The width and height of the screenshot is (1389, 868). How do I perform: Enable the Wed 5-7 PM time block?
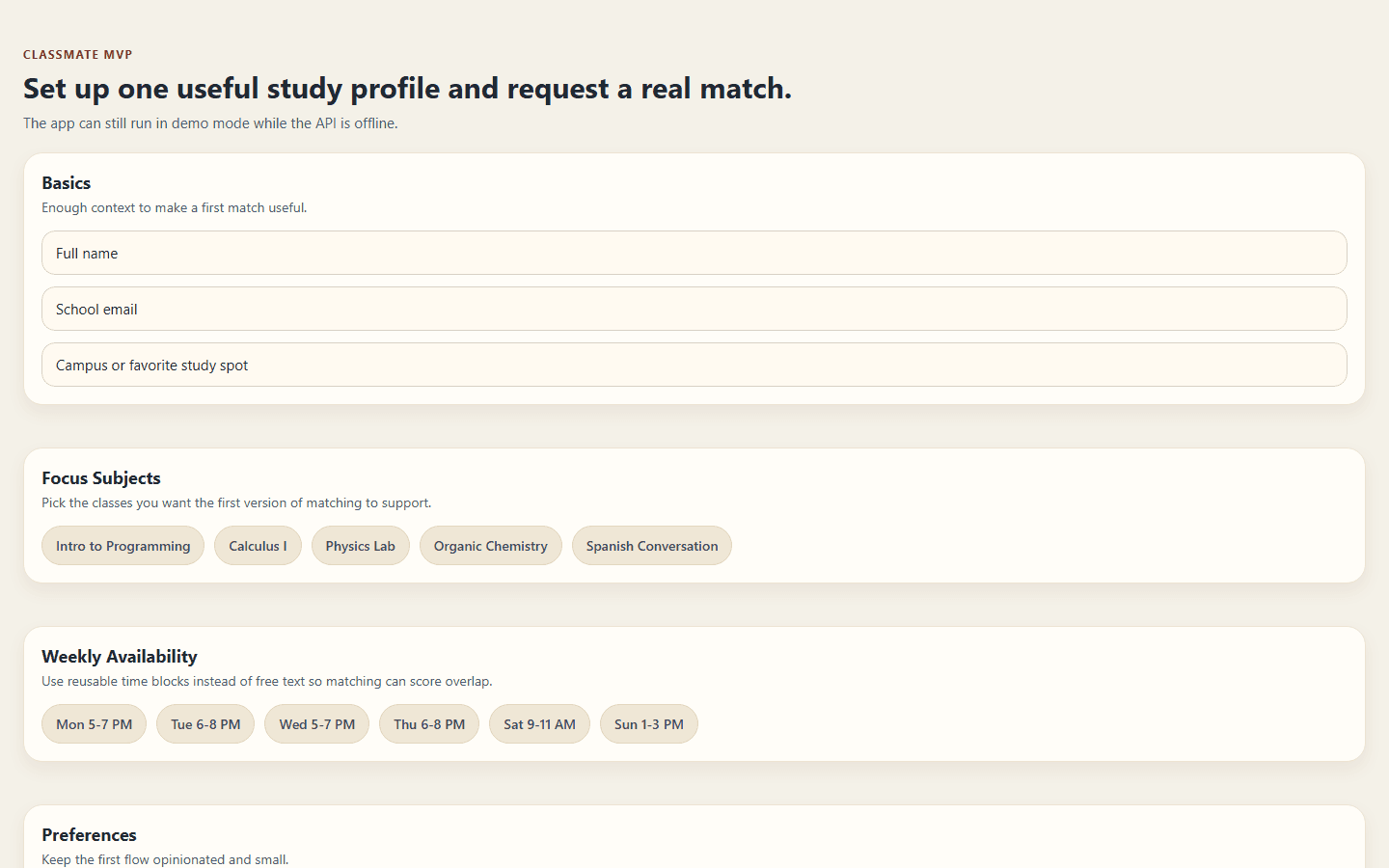(316, 724)
